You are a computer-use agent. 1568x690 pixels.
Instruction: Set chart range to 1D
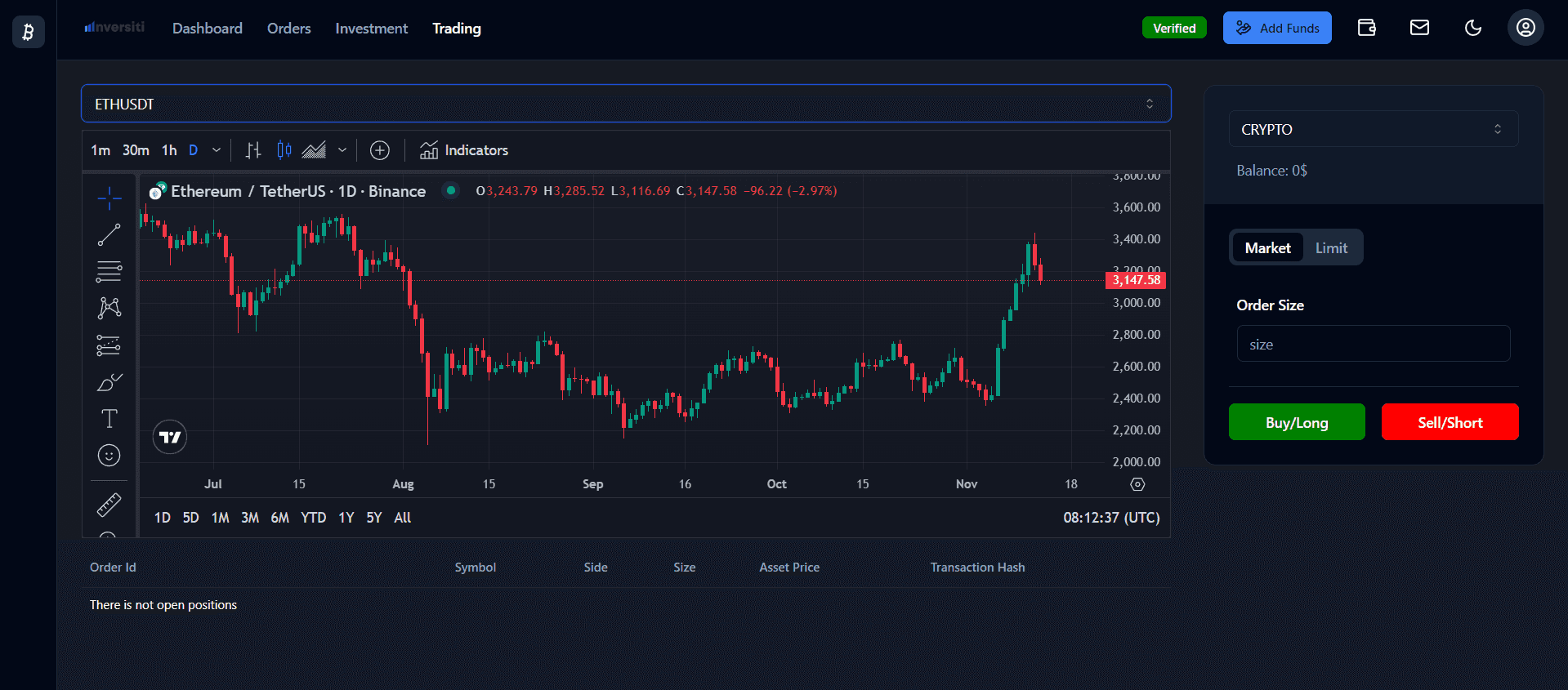[x=163, y=518]
